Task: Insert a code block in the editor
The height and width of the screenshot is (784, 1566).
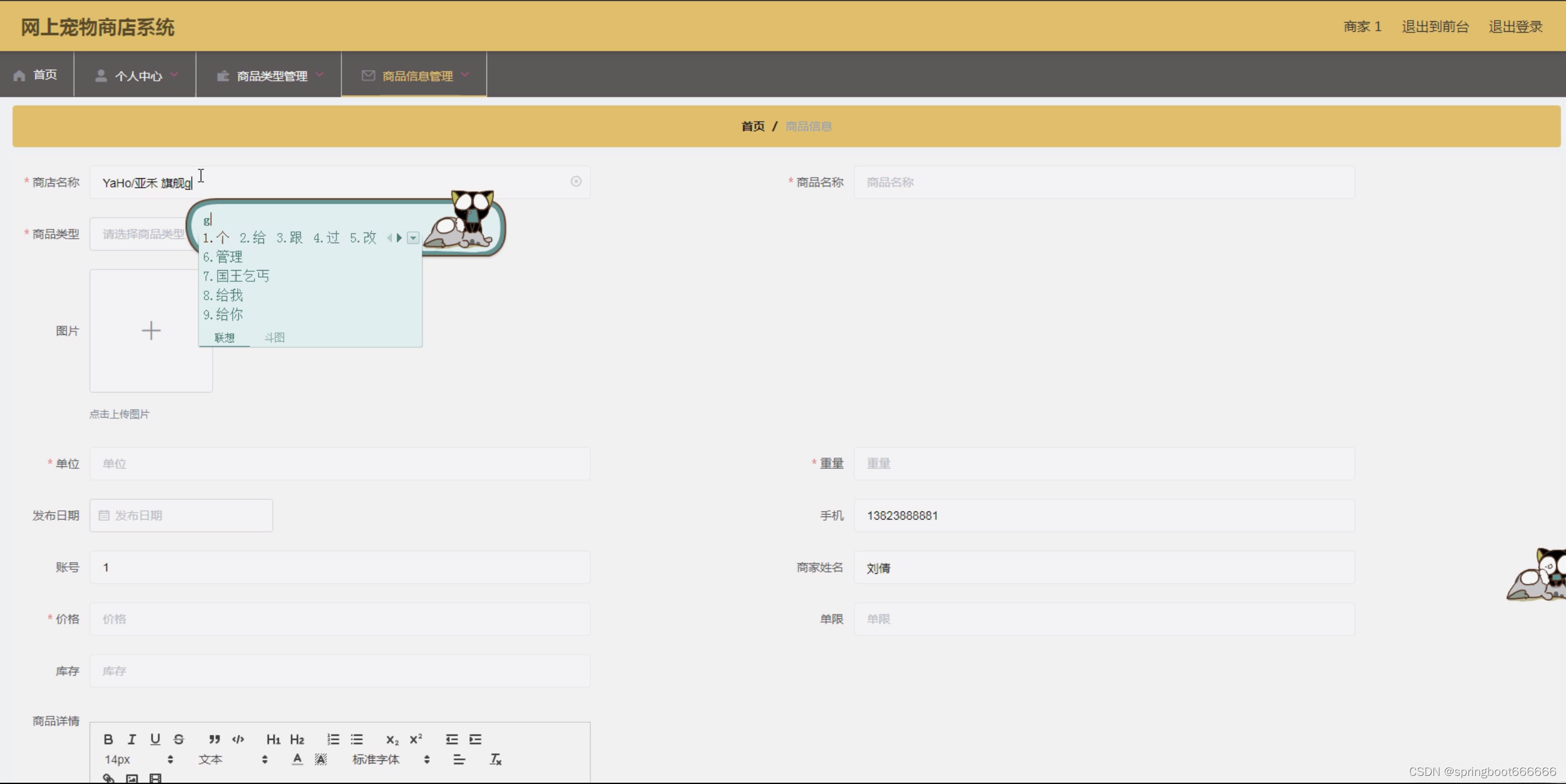Action: (x=238, y=739)
